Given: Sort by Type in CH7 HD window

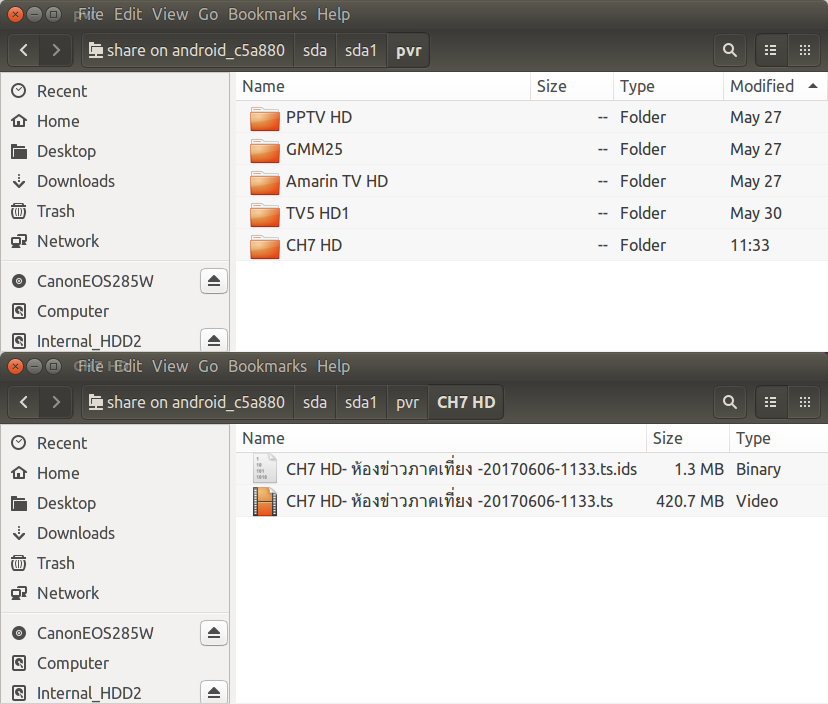Looking at the screenshot, I should [x=779, y=438].
